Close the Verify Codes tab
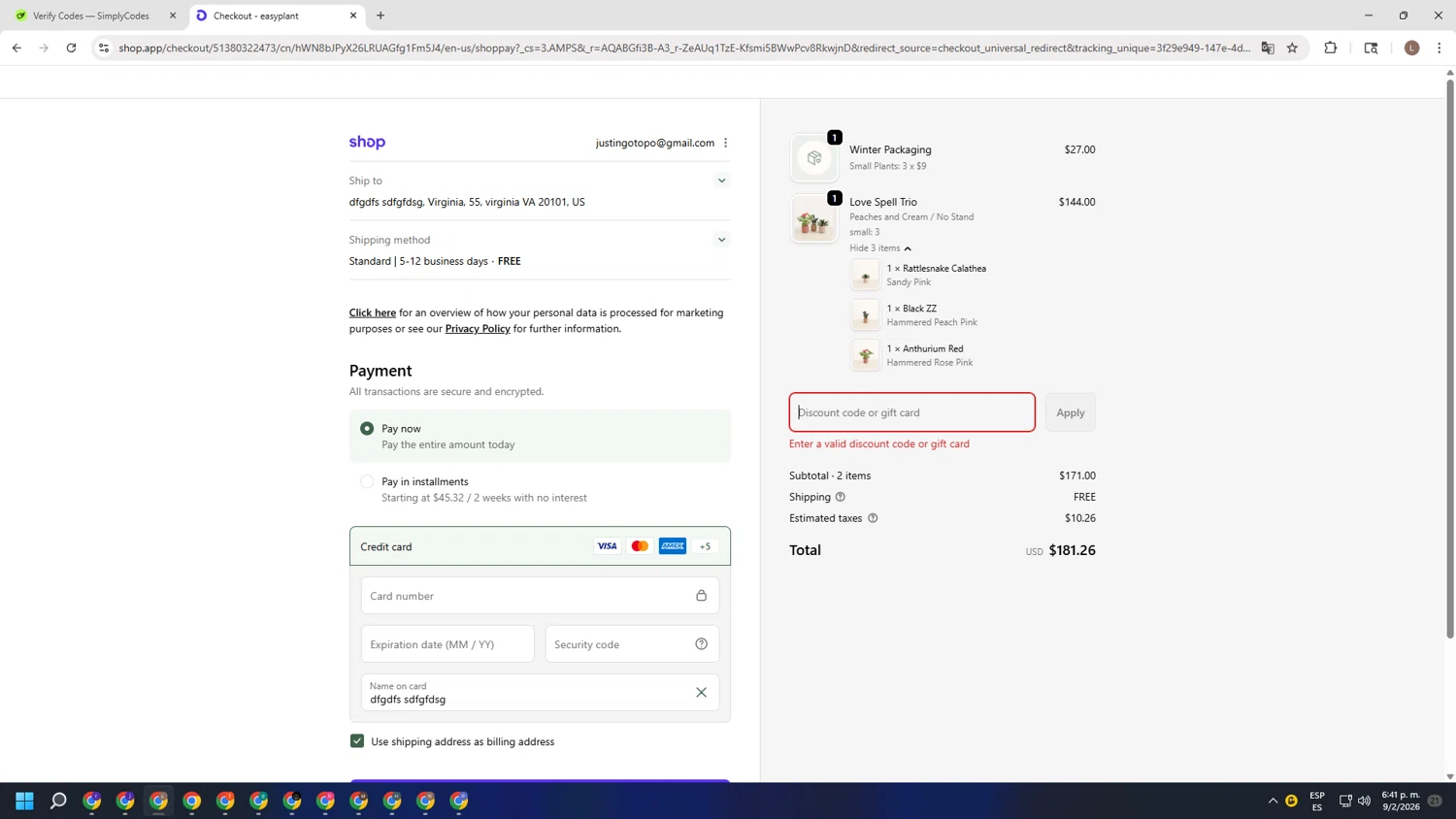This screenshot has height=819, width=1456. click(173, 16)
